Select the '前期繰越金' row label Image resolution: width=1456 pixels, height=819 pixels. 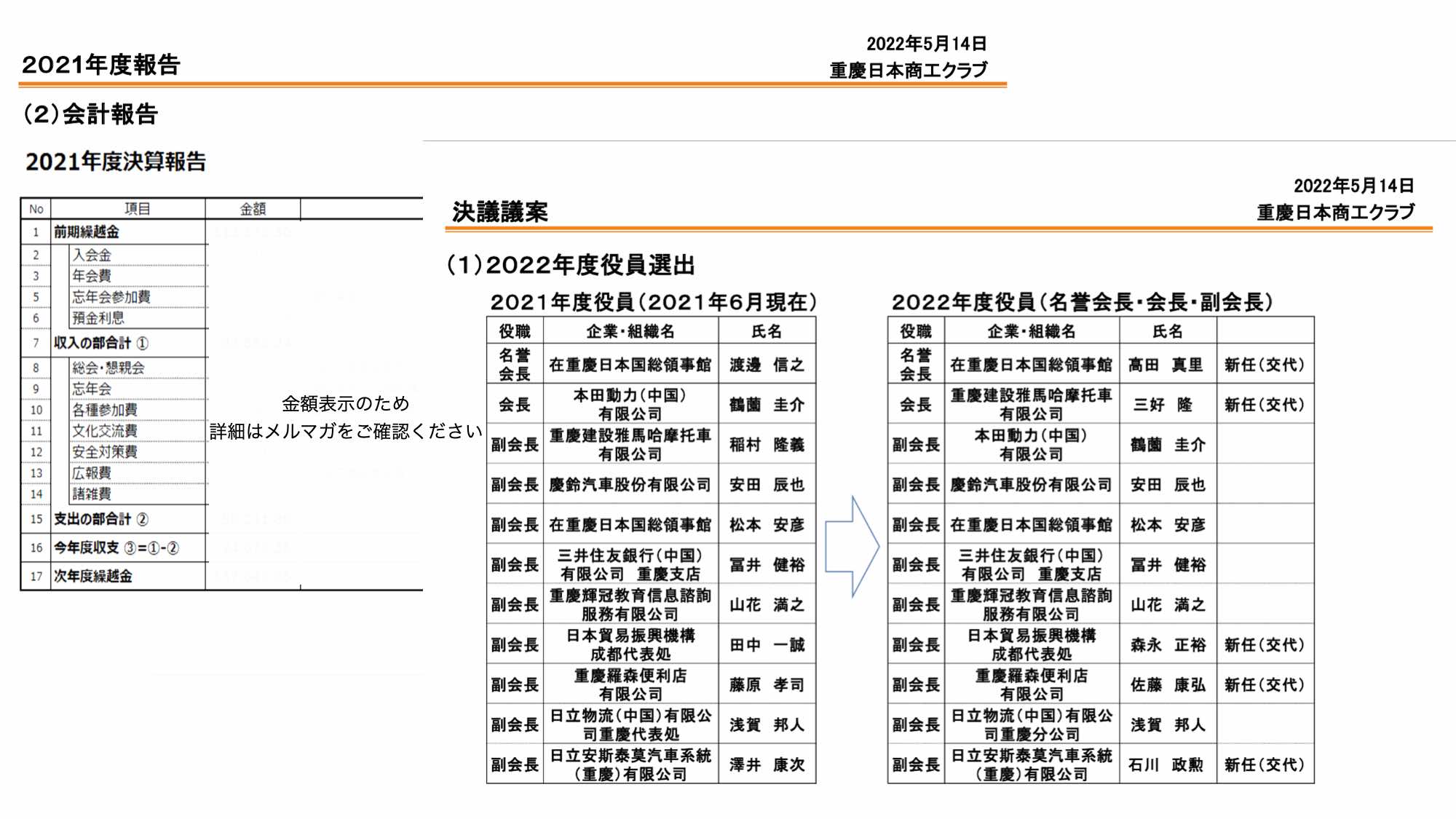[86, 232]
